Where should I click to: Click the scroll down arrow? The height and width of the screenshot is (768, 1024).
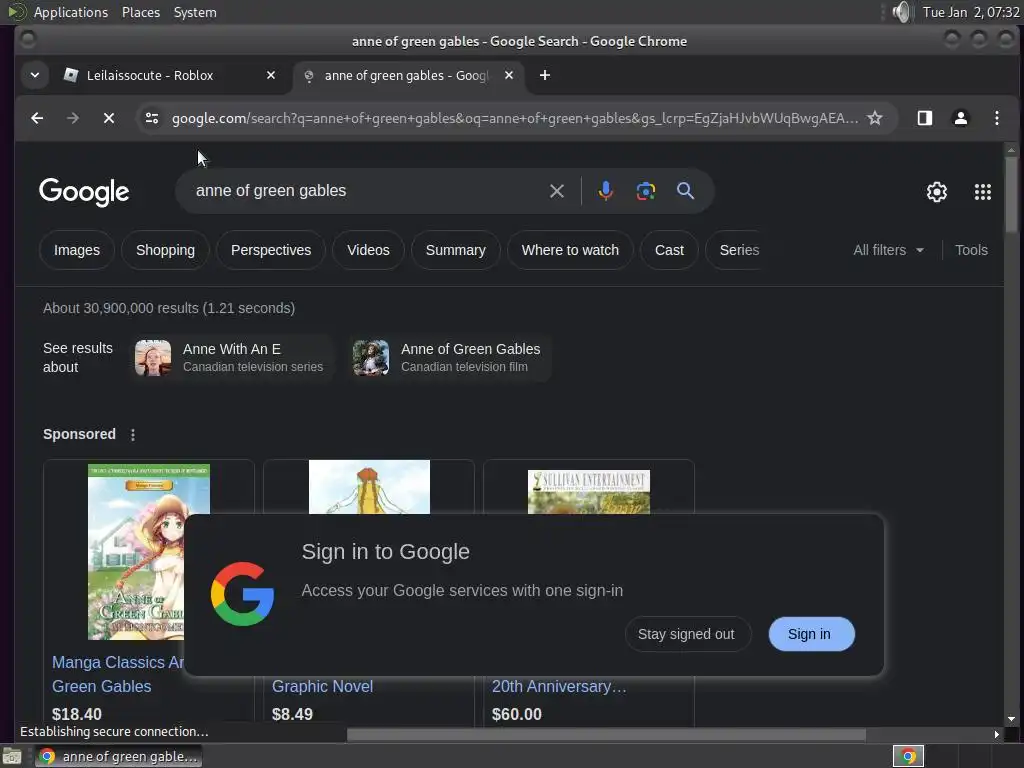[1011, 719]
